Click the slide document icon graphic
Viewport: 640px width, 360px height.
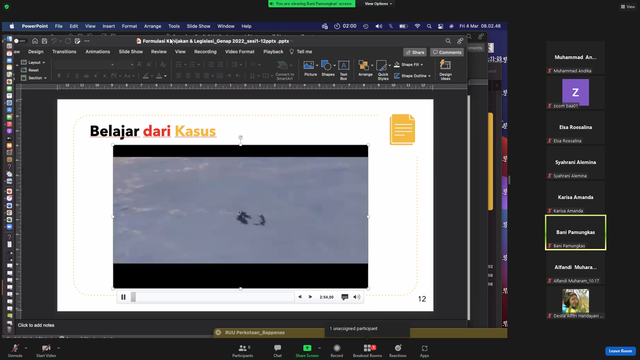402,129
